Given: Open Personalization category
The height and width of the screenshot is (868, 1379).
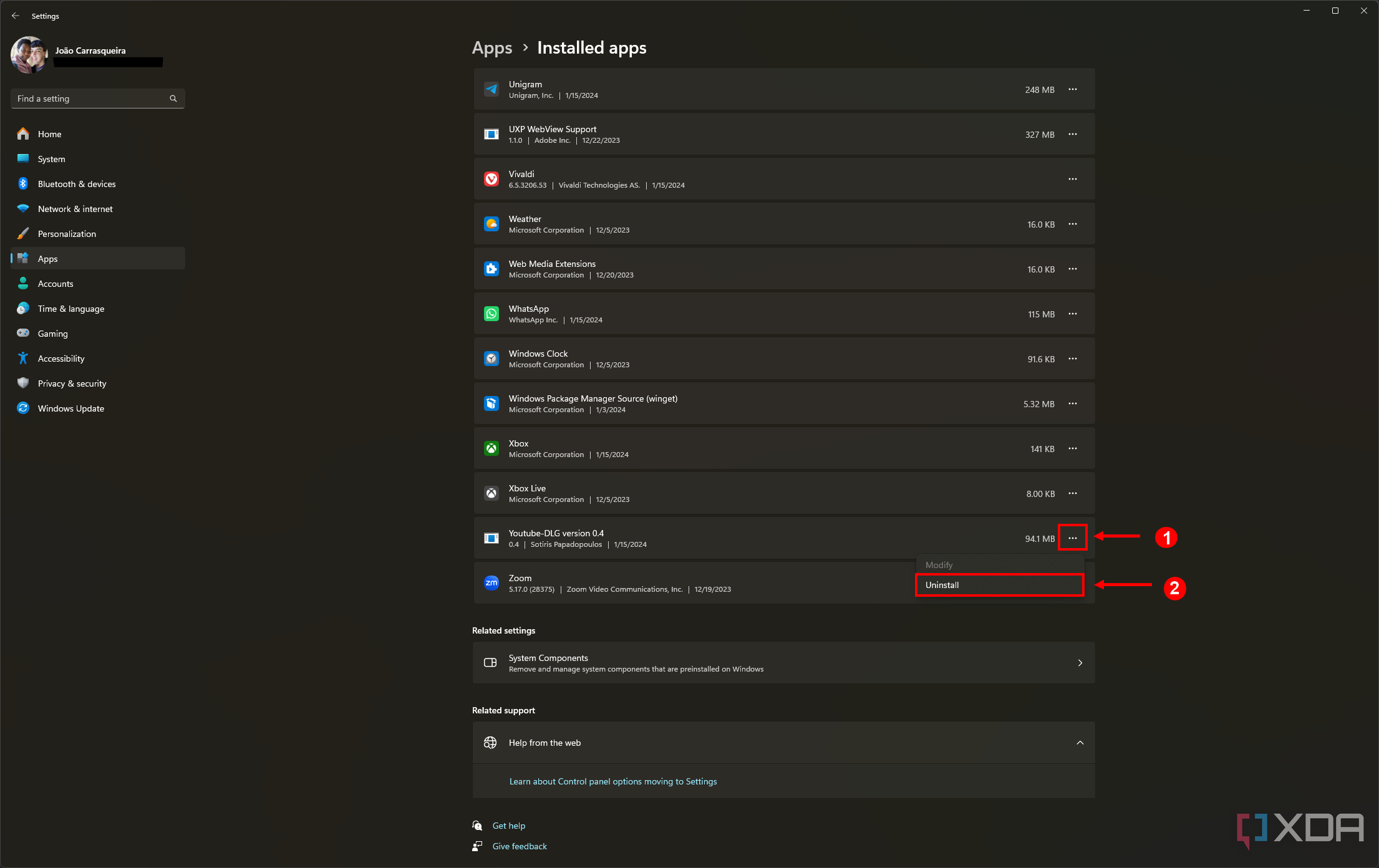Looking at the screenshot, I should coord(98,234).
